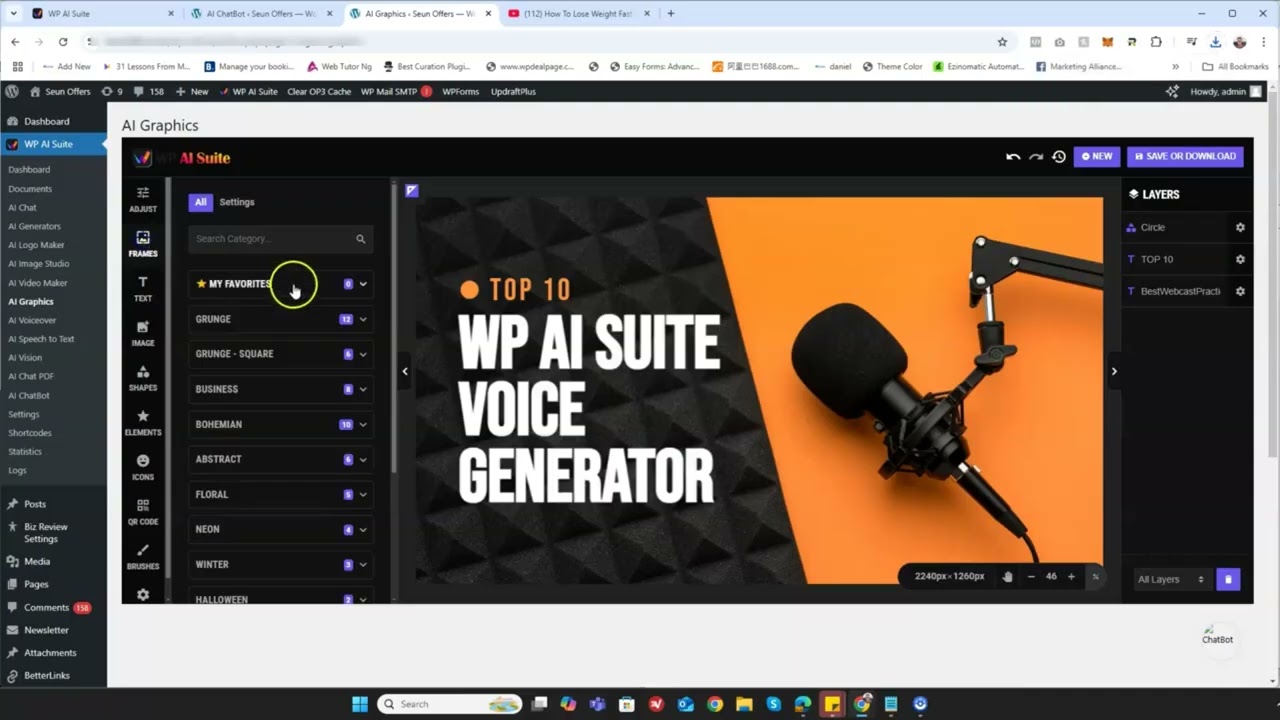1280x720 pixels.
Task: Select the Frames tool
Action: point(143,243)
